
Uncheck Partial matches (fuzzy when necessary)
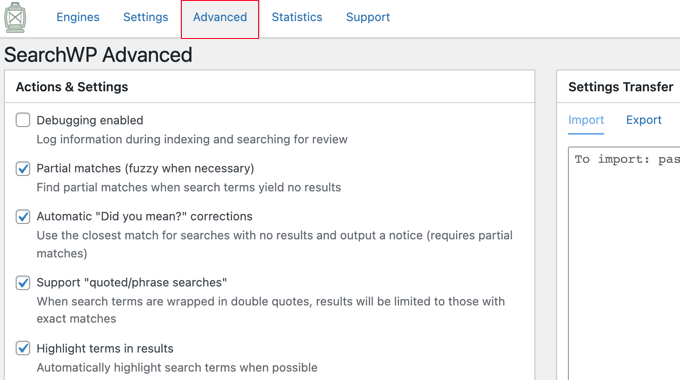(x=23, y=168)
